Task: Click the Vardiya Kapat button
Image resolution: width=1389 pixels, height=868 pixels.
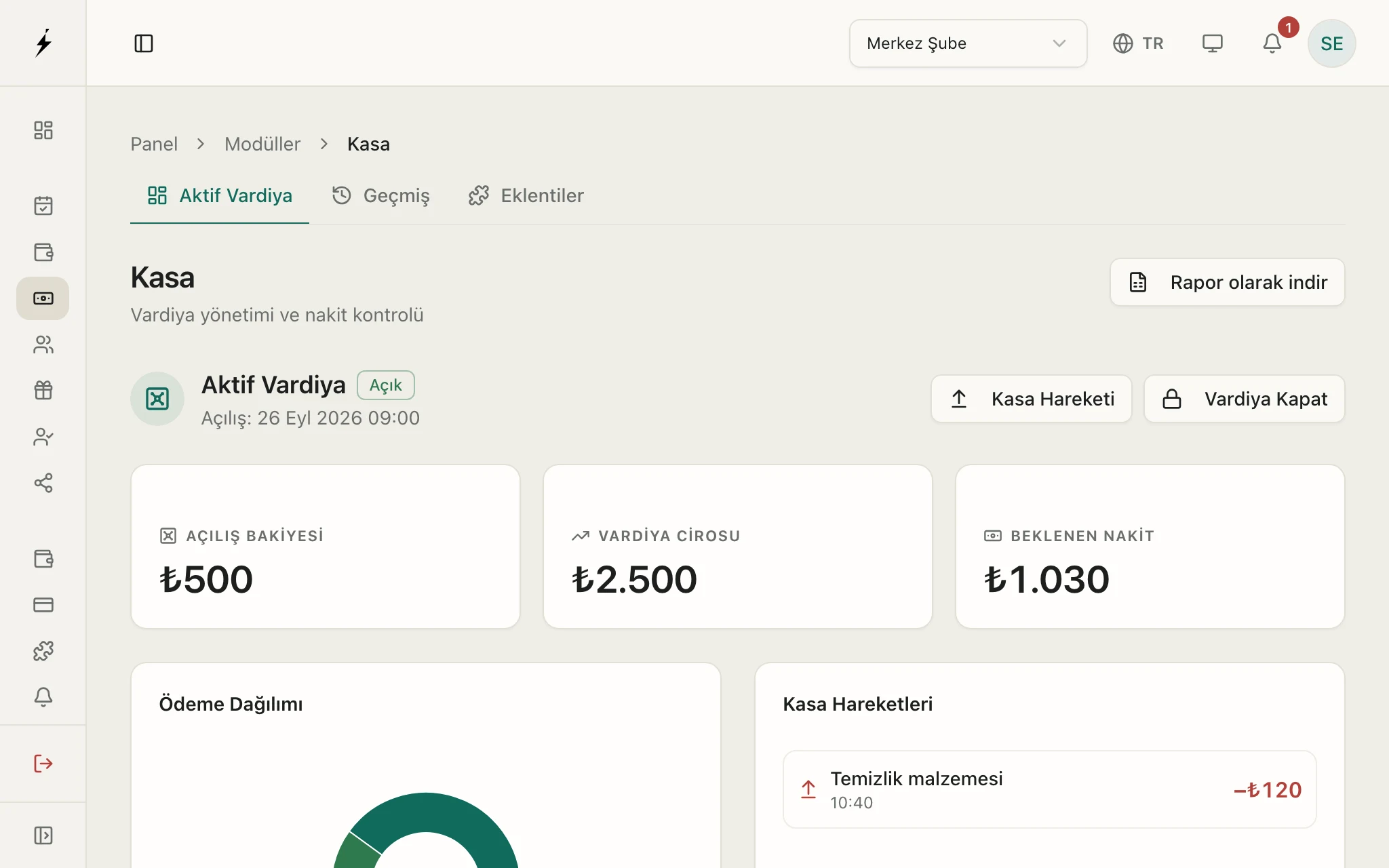Action: (1244, 399)
